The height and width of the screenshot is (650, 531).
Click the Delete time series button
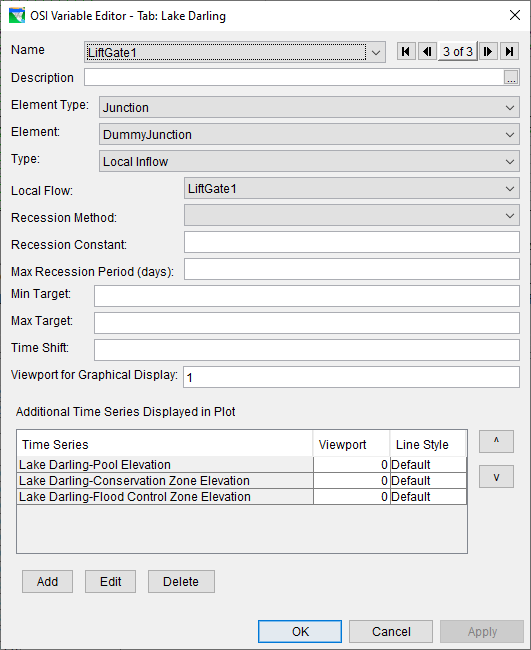[181, 582]
